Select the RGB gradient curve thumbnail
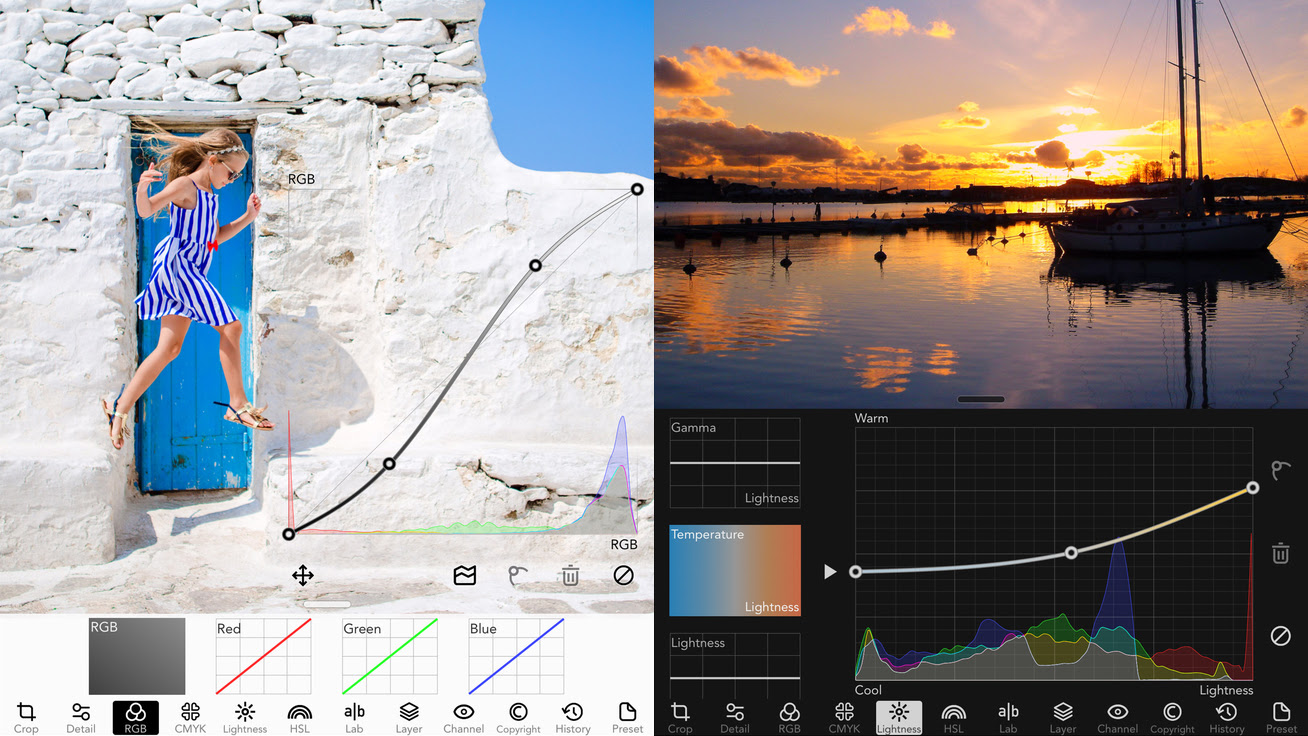This screenshot has height=736, width=1308. (137, 656)
